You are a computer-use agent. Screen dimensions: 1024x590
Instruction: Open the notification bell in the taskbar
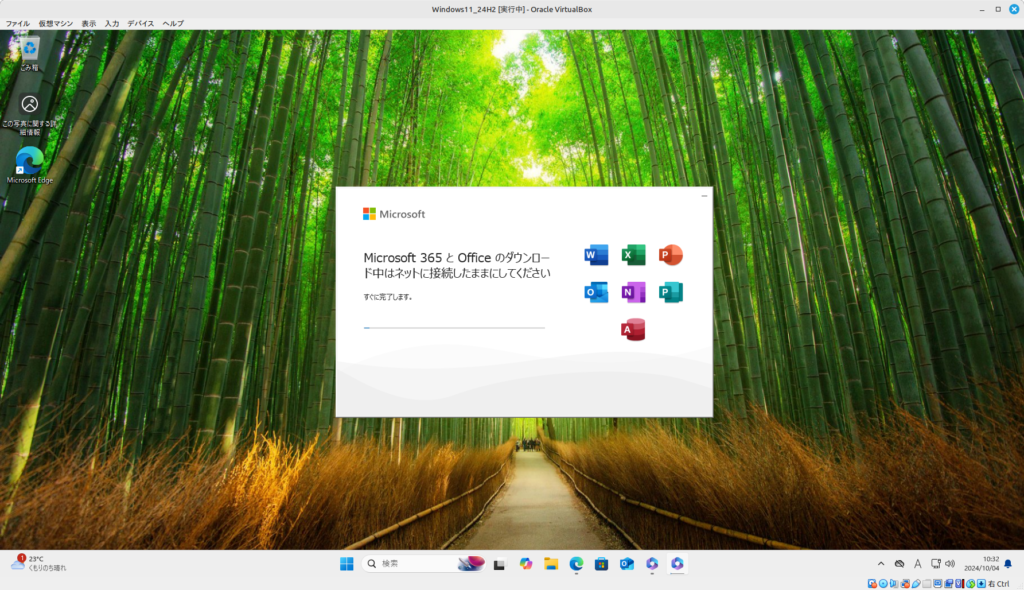point(1007,564)
